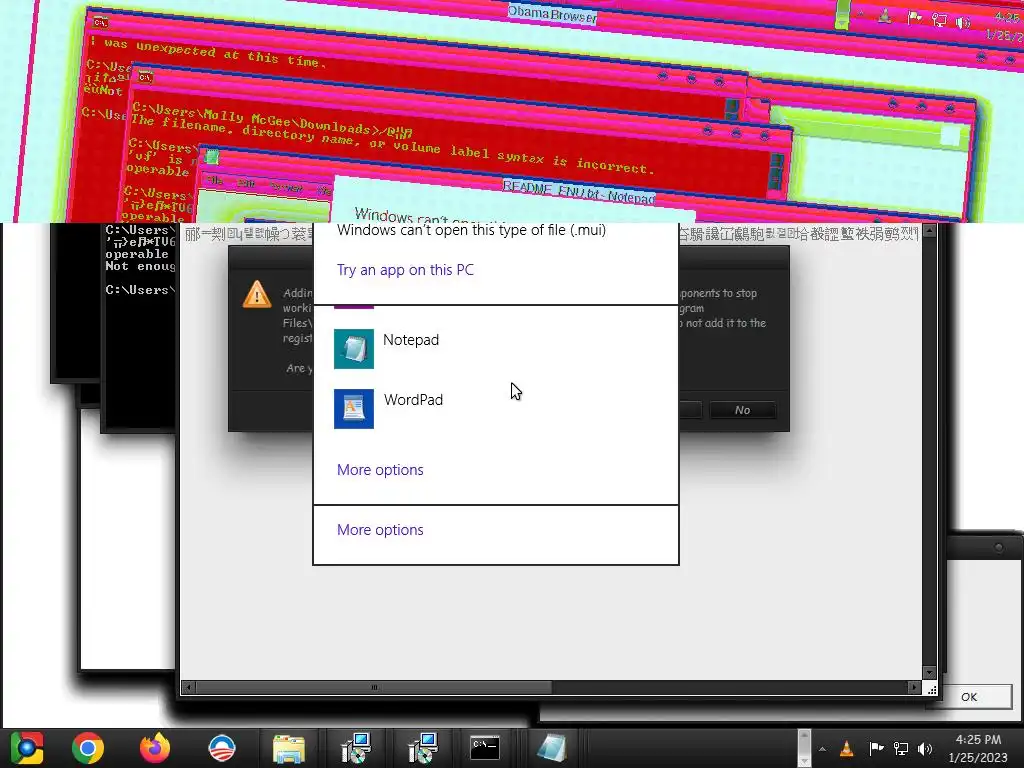The width and height of the screenshot is (1024, 768).
Task: Open the Start menu orb on the taskbar
Action: 27,748
